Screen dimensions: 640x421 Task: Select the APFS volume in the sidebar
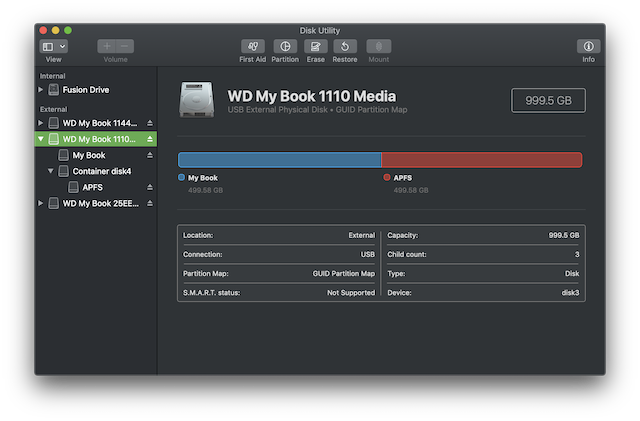point(96,187)
